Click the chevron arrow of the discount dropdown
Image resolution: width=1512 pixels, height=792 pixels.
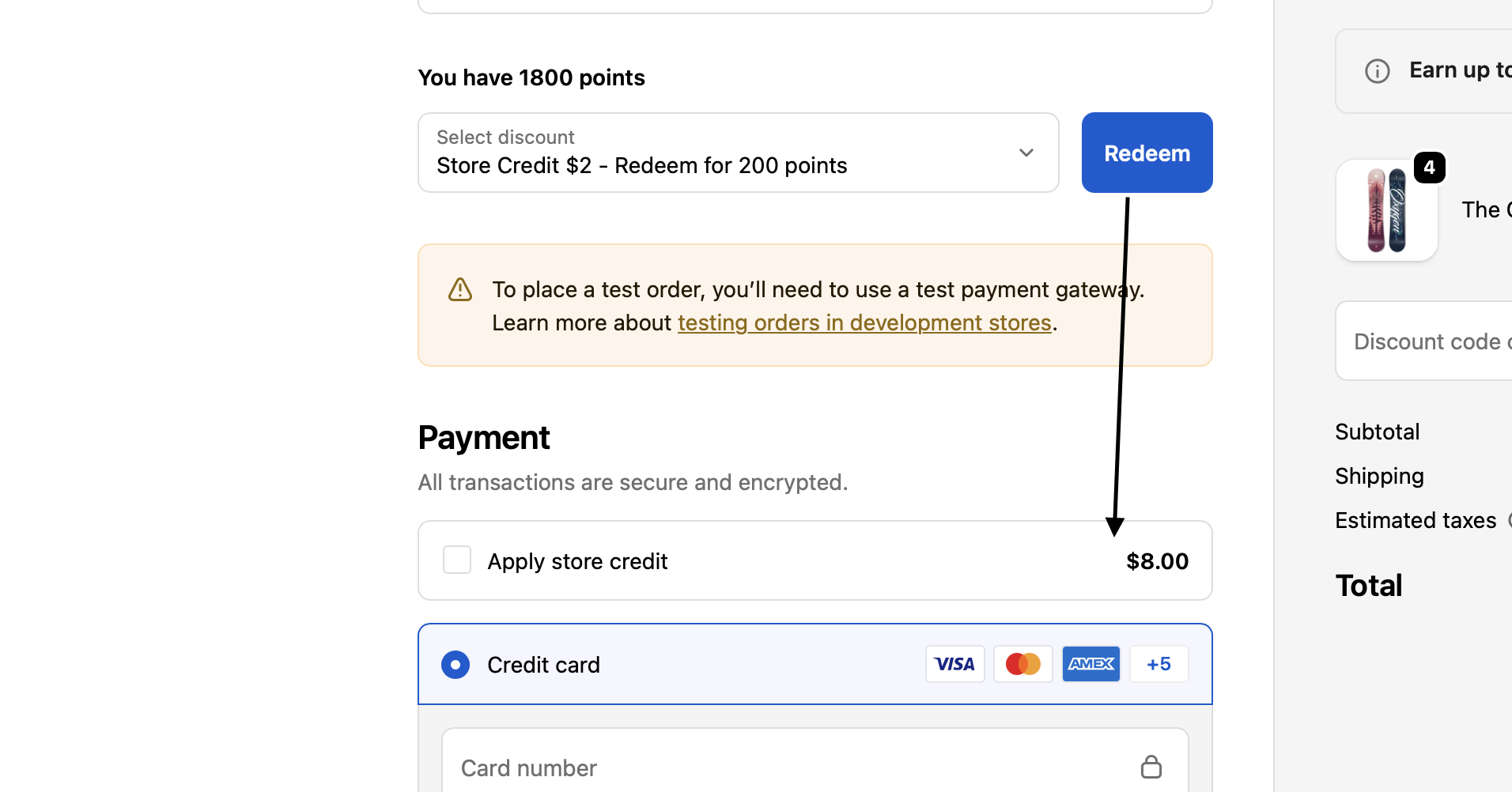(1026, 153)
